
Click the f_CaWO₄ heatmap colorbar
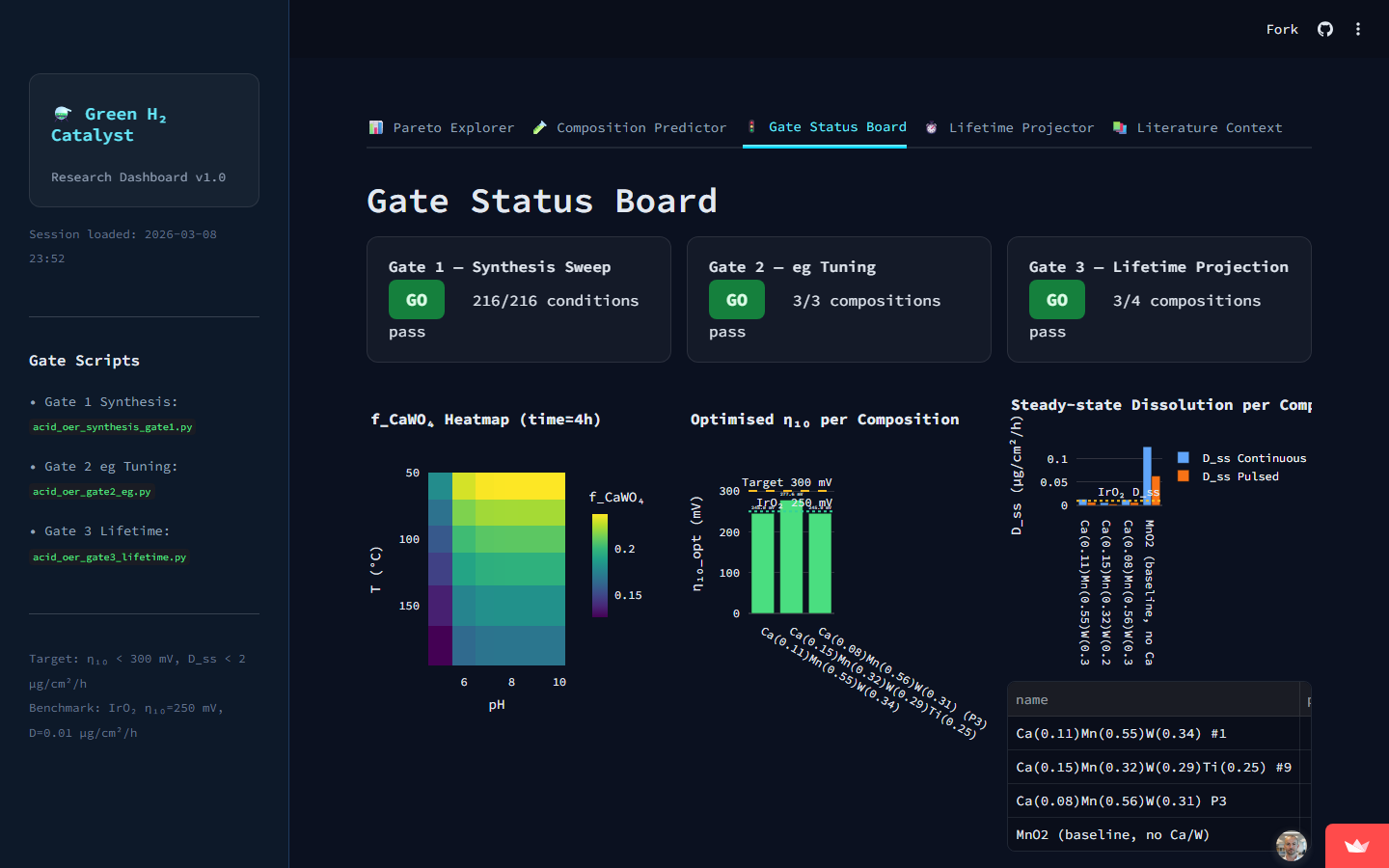pyautogui.click(x=600, y=565)
